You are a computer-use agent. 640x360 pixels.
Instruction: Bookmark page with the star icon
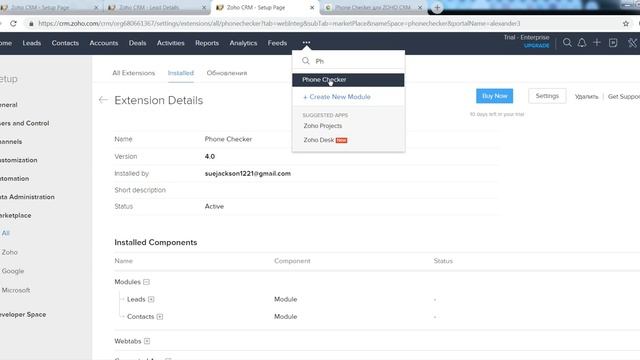(626, 24)
